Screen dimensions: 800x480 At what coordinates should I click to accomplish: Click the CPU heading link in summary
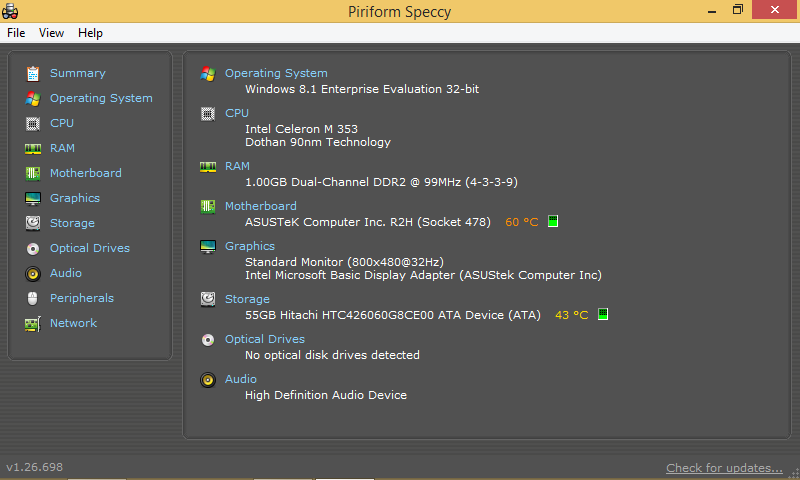(x=237, y=113)
